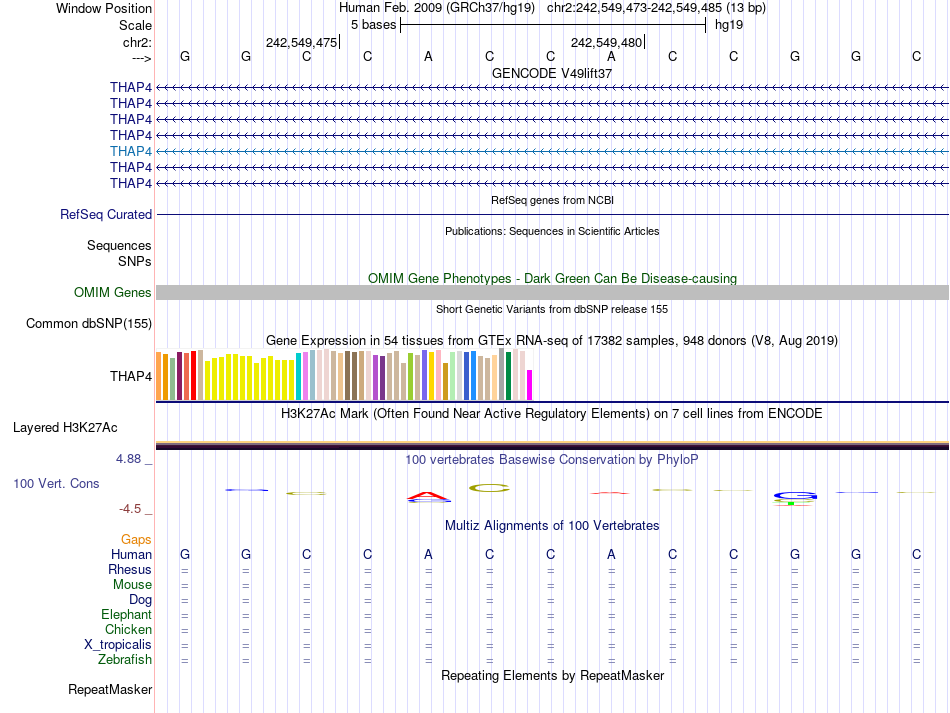Viewport: 950px width, 713px height.
Task: Open the Repeating Elements by RepeatMasker title
Action: pyautogui.click(x=552, y=675)
